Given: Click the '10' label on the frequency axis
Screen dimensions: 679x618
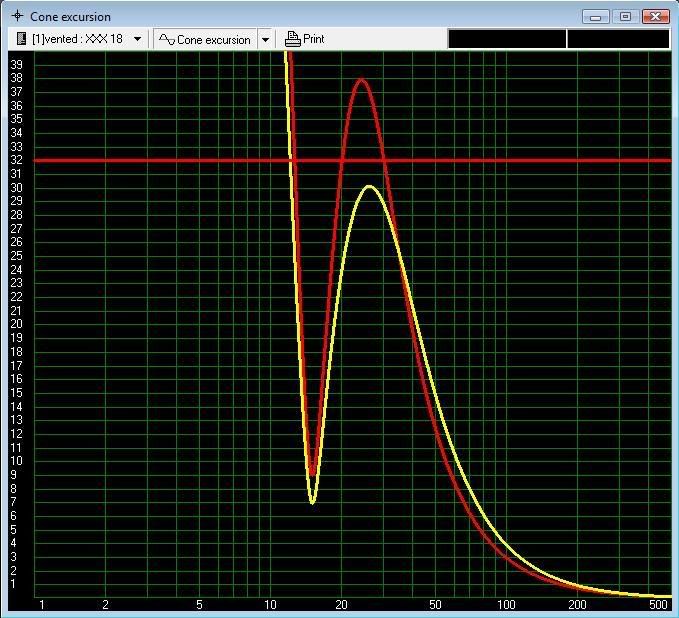Looking at the screenshot, I should [270, 605].
